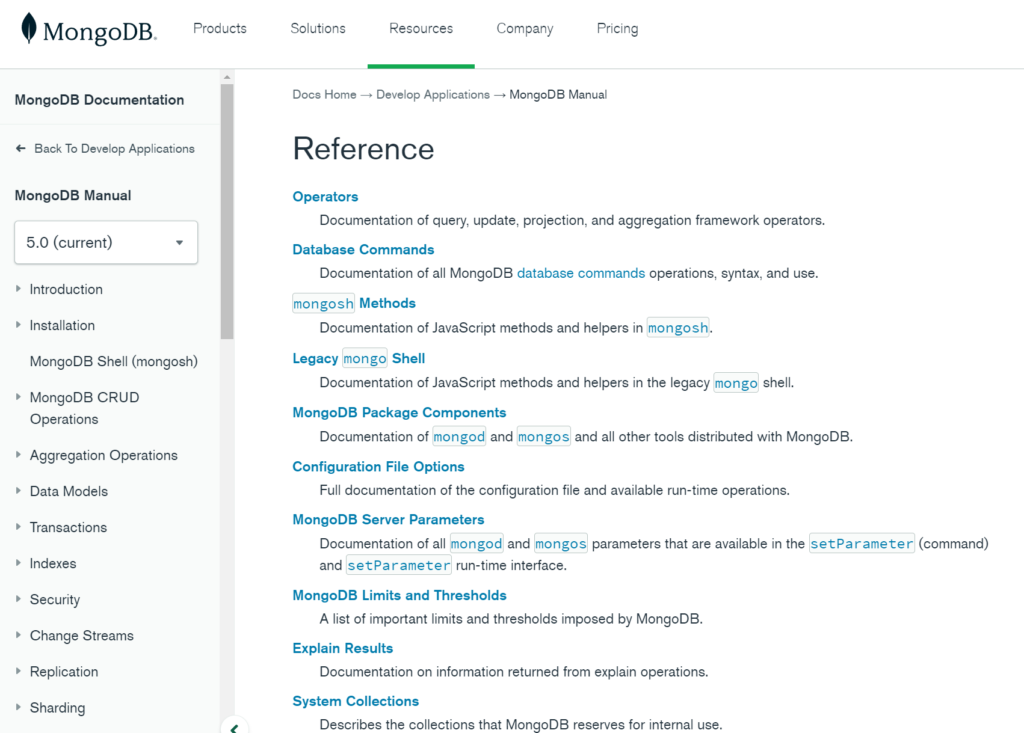1024x733 pixels.
Task: Expand the Replication section
Action: tap(17, 671)
